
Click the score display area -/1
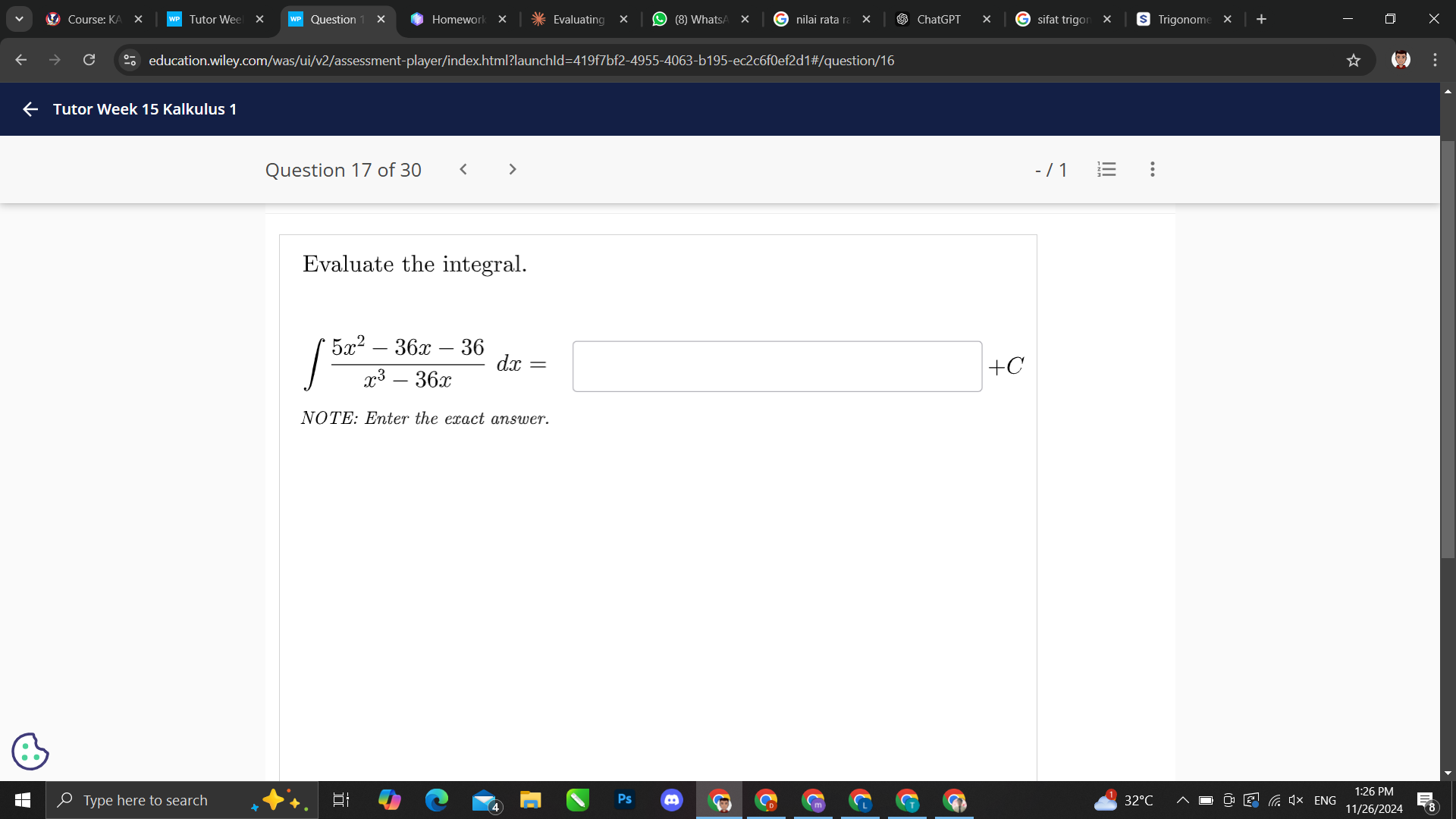1050,168
